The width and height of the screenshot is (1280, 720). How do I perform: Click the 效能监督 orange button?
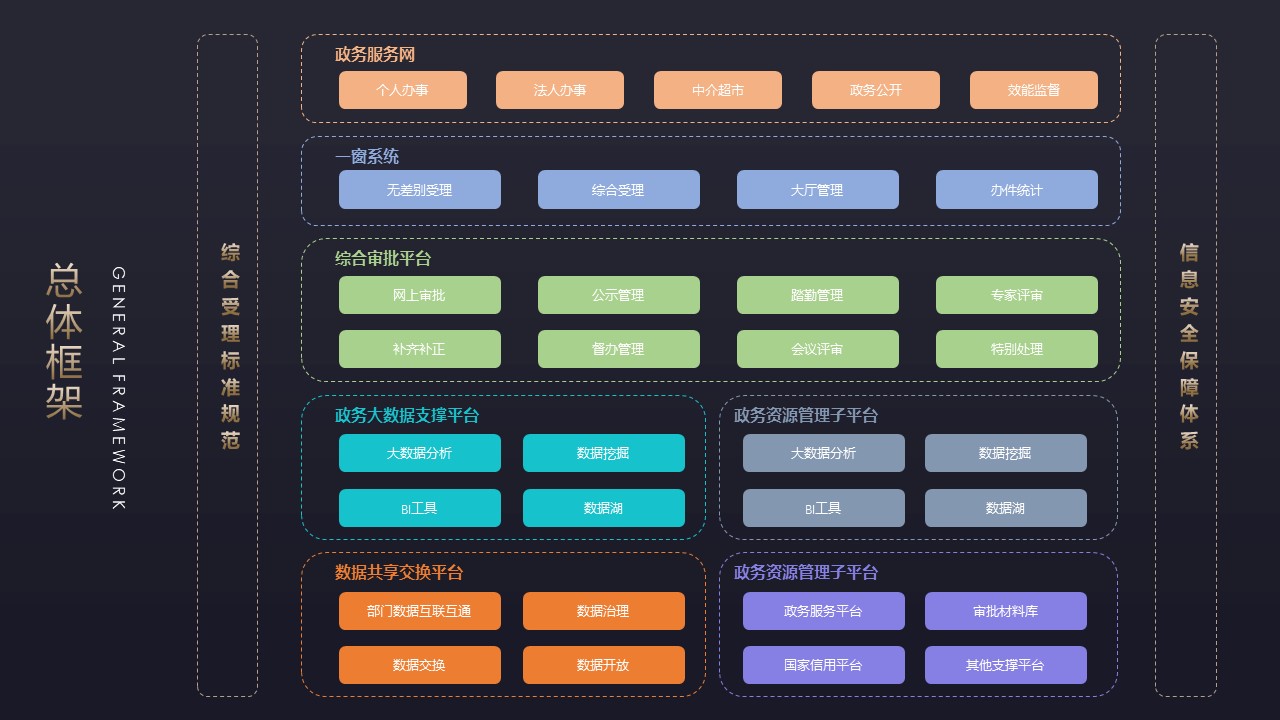[x=1033, y=90]
